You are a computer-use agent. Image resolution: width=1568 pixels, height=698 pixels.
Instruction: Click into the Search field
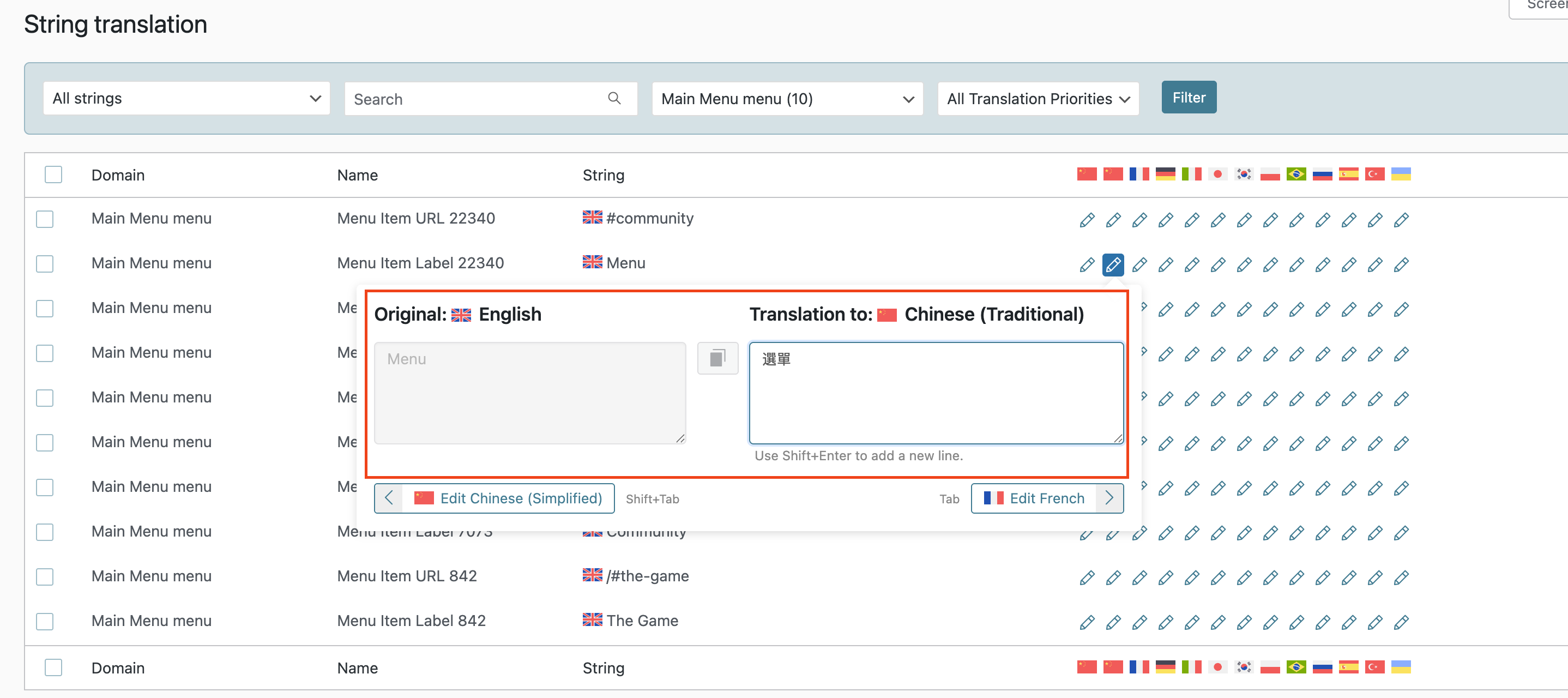pos(475,99)
